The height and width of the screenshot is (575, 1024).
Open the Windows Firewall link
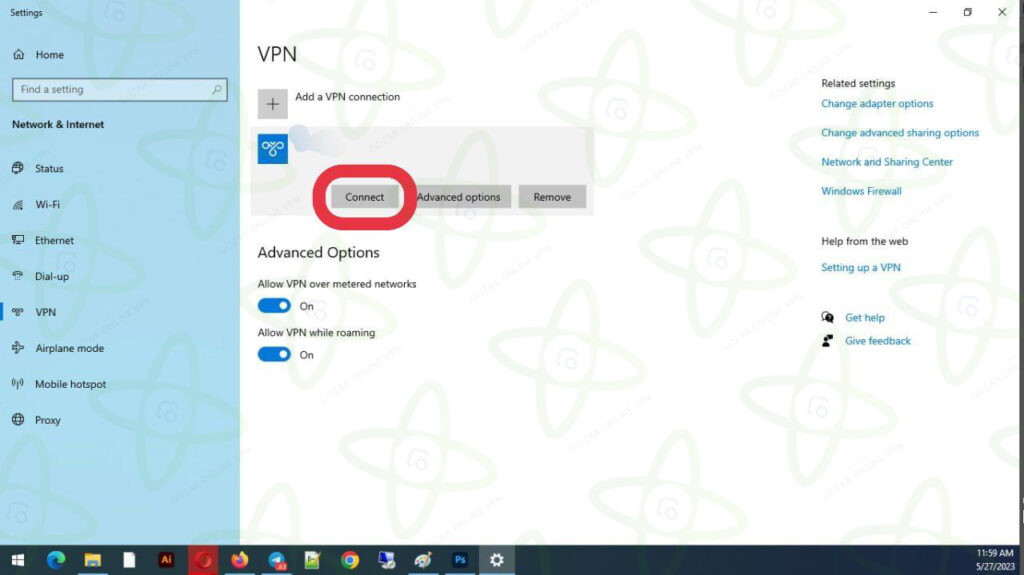point(861,191)
